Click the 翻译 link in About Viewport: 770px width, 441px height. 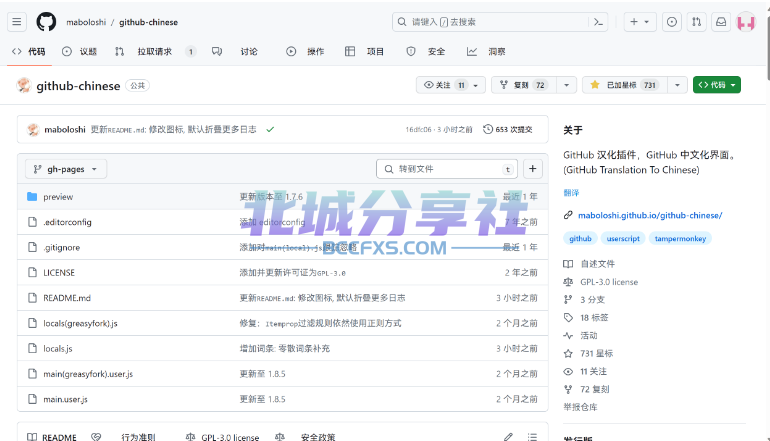click(x=571, y=193)
